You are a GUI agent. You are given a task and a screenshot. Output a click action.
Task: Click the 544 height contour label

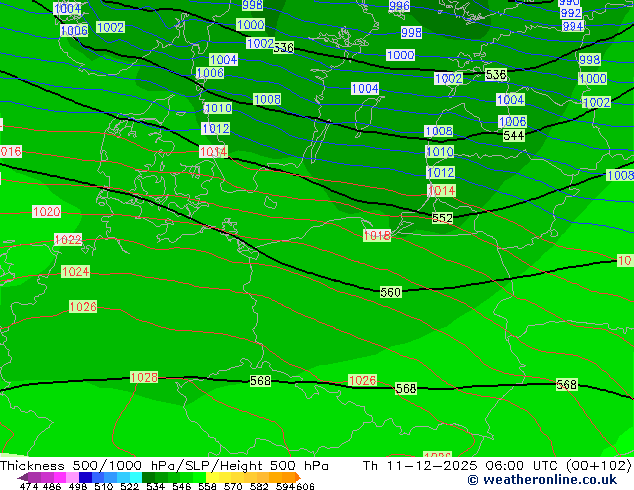click(514, 135)
